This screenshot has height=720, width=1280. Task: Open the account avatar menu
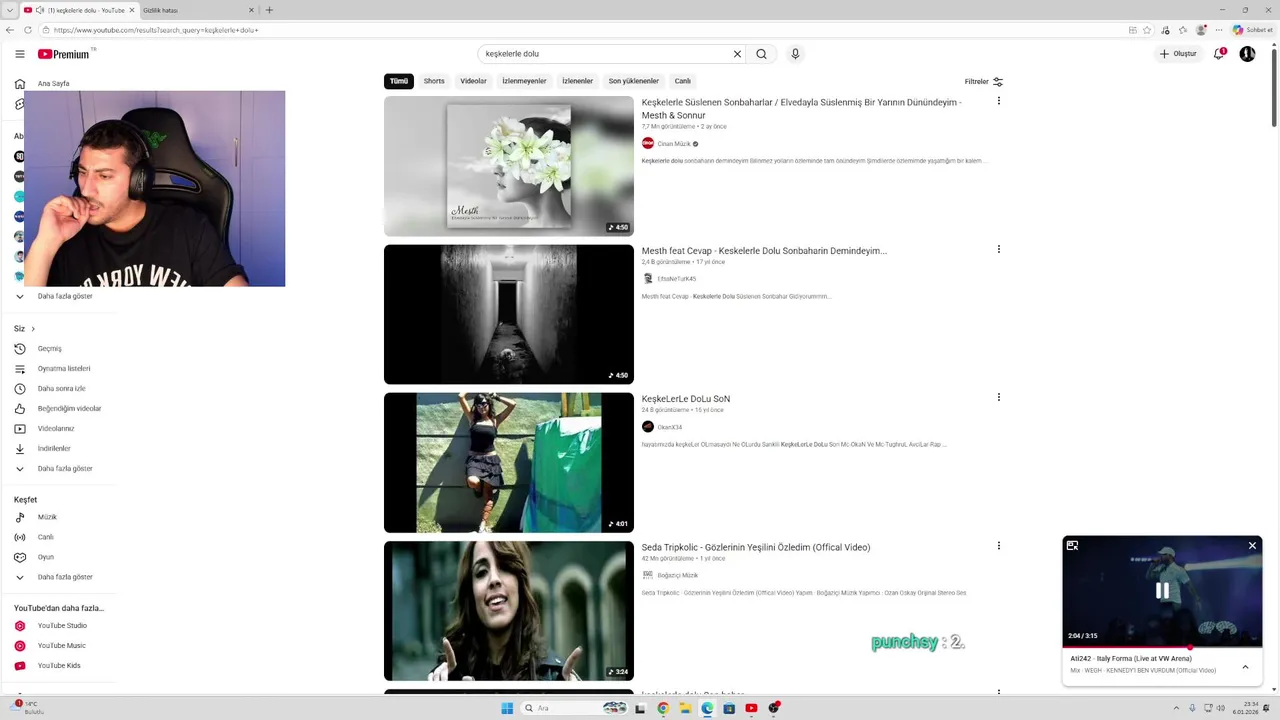click(1247, 54)
